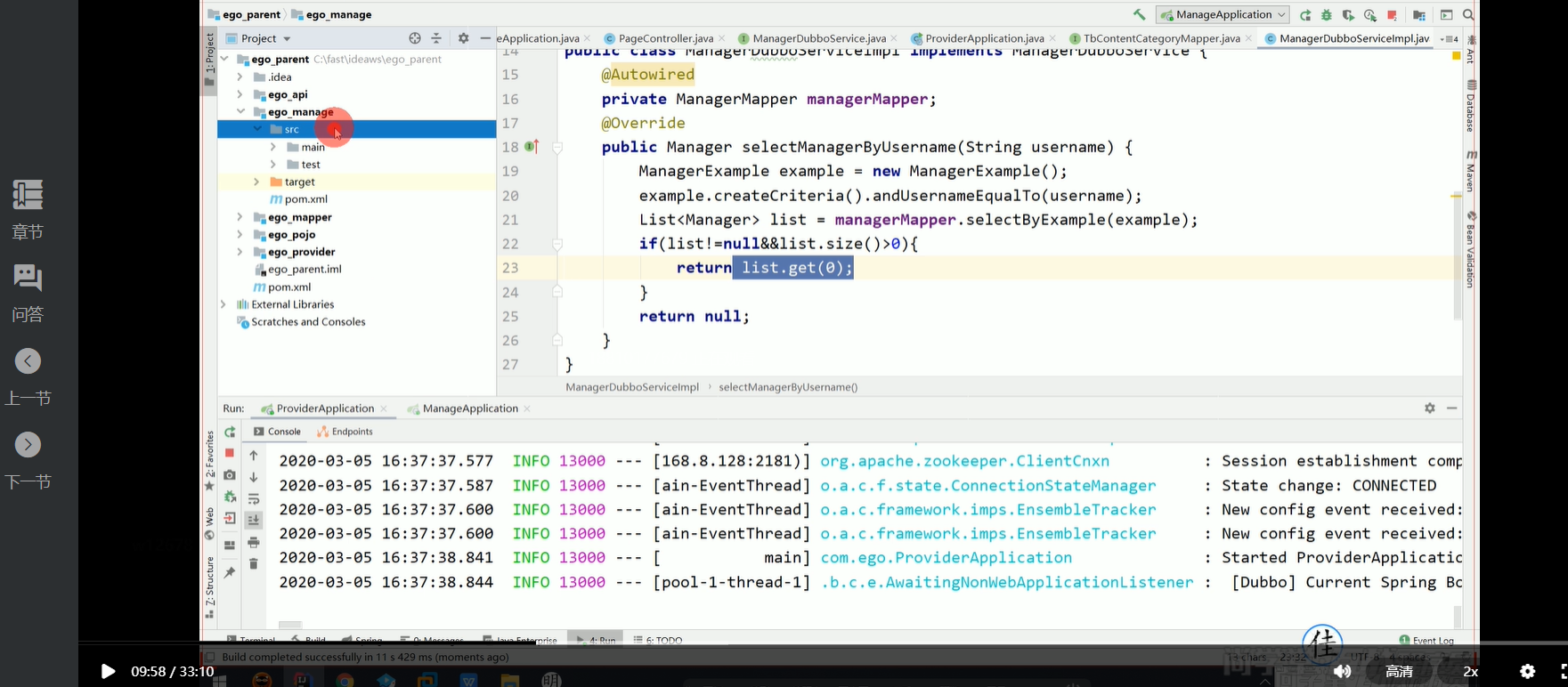
Task: Open Project Structure from the top toolbar
Action: (1419, 15)
